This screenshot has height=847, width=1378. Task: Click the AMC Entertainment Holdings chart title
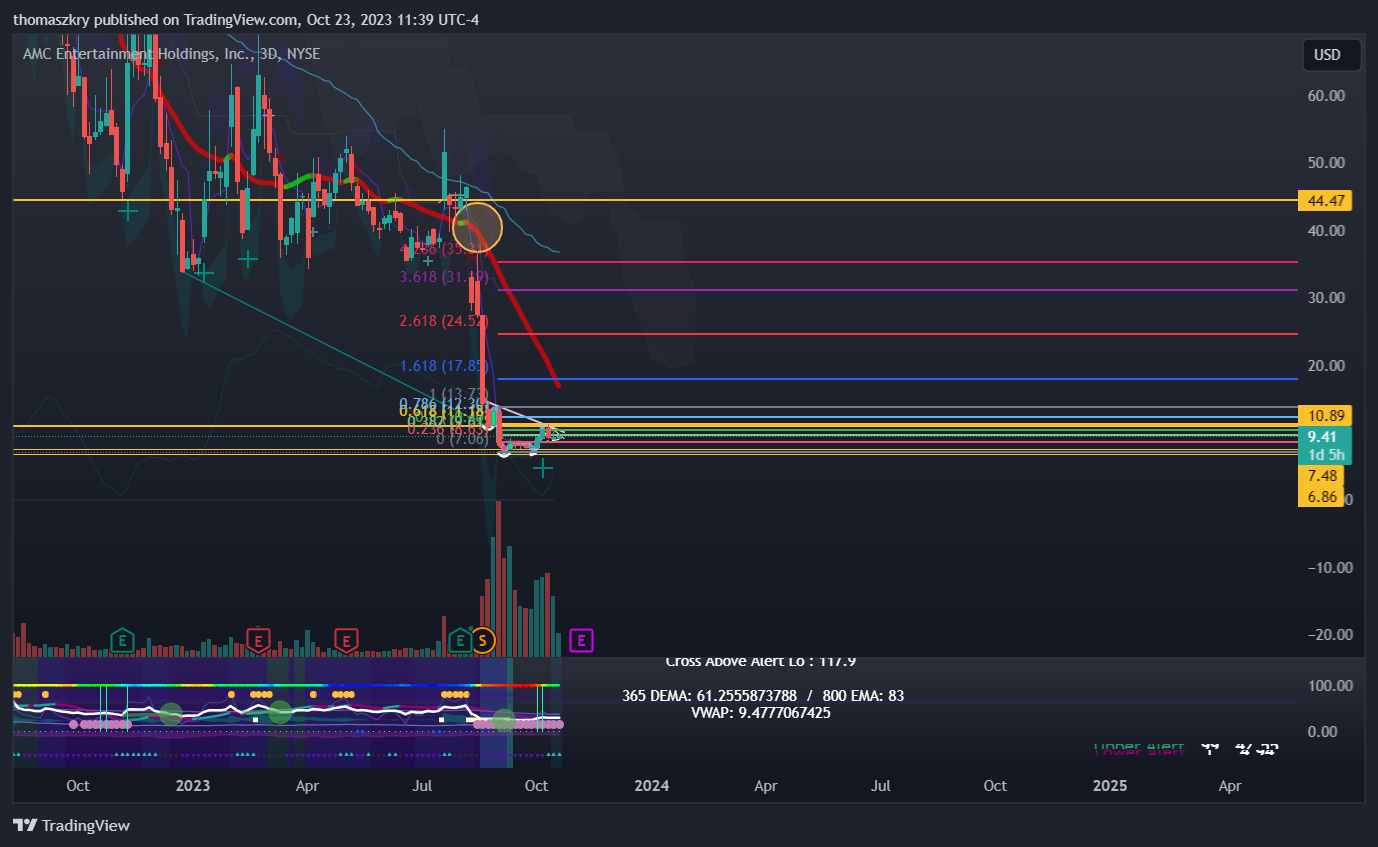[x=172, y=54]
